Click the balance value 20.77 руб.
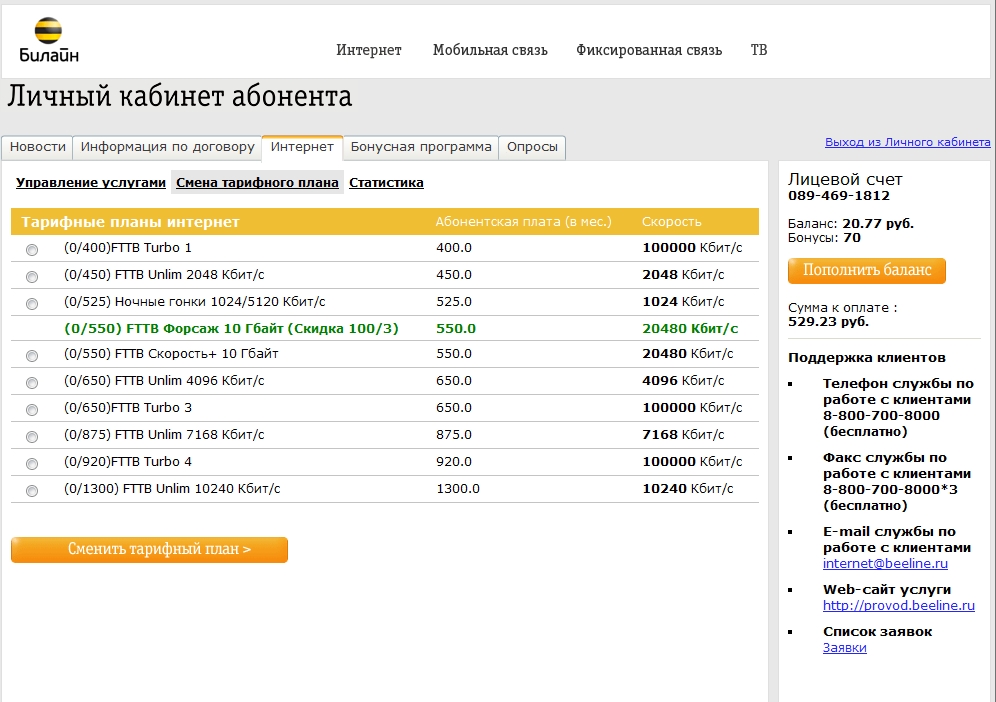This screenshot has height=702, width=996. [x=878, y=224]
